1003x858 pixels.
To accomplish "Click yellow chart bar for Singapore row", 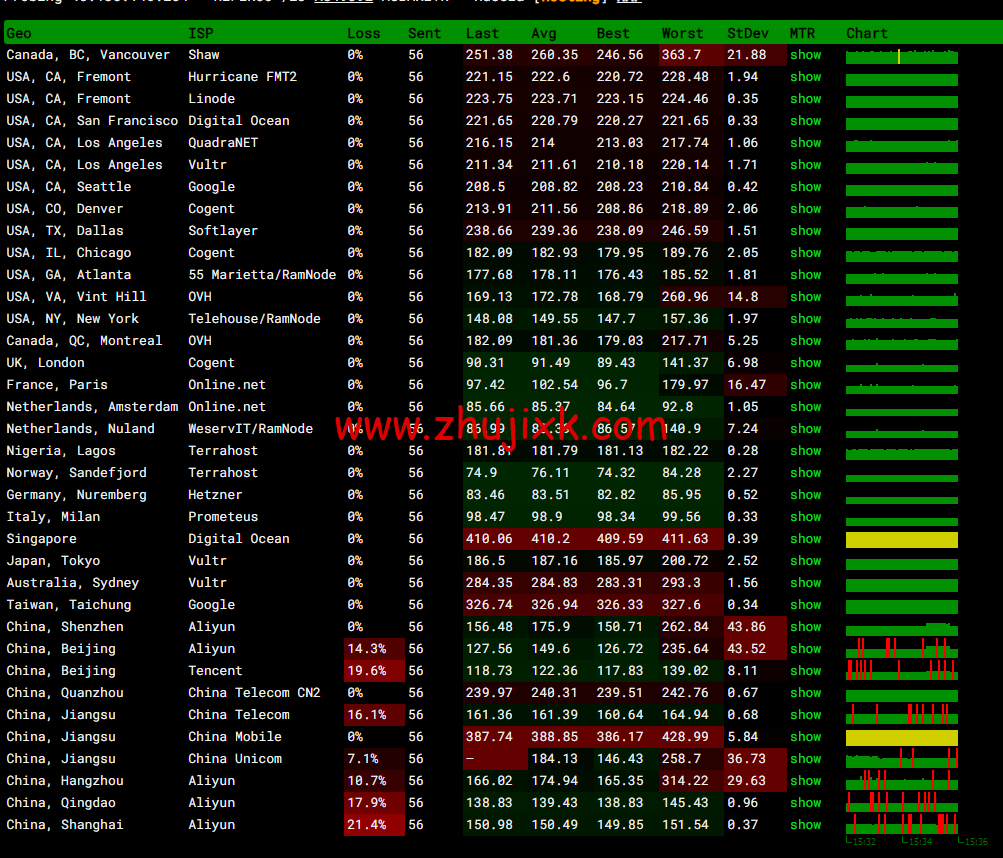I will (x=901, y=540).
